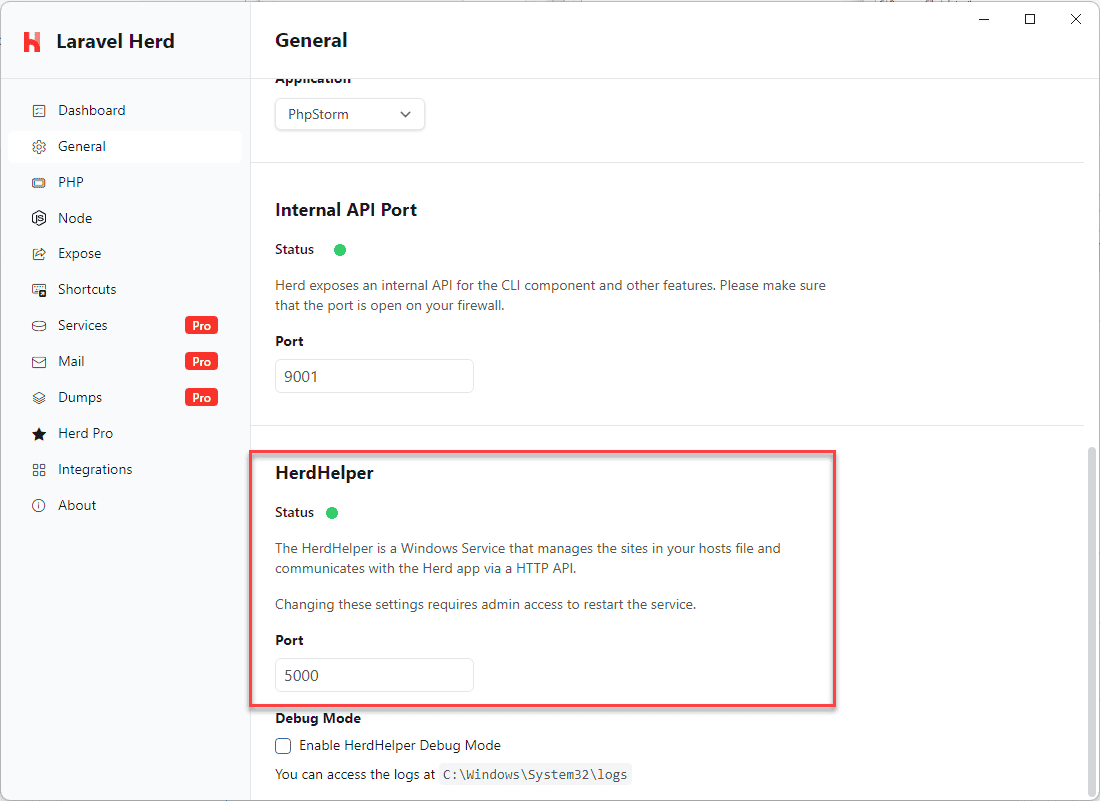The height and width of the screenshot is (801, 1100).
Task: Enable HerdHelper Debug Mode checkbox
Action: [283, 746]
